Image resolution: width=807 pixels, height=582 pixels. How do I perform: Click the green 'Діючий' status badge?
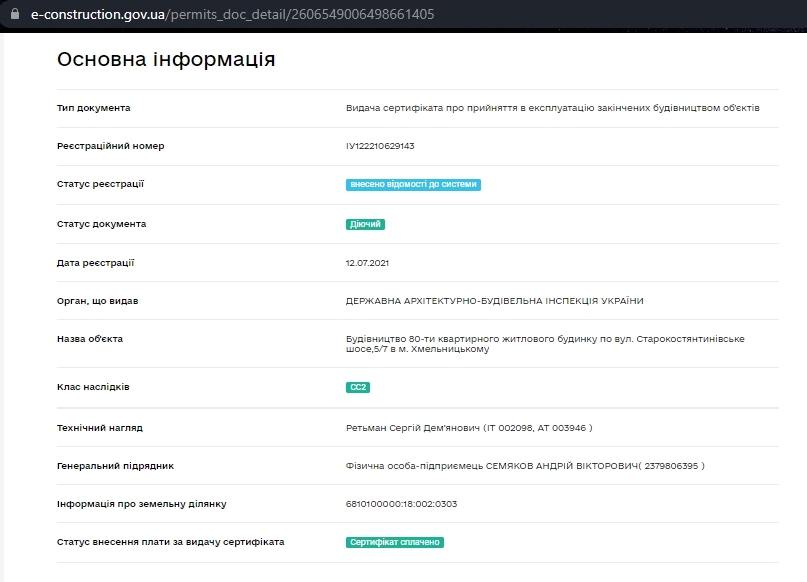click(365, 224)
